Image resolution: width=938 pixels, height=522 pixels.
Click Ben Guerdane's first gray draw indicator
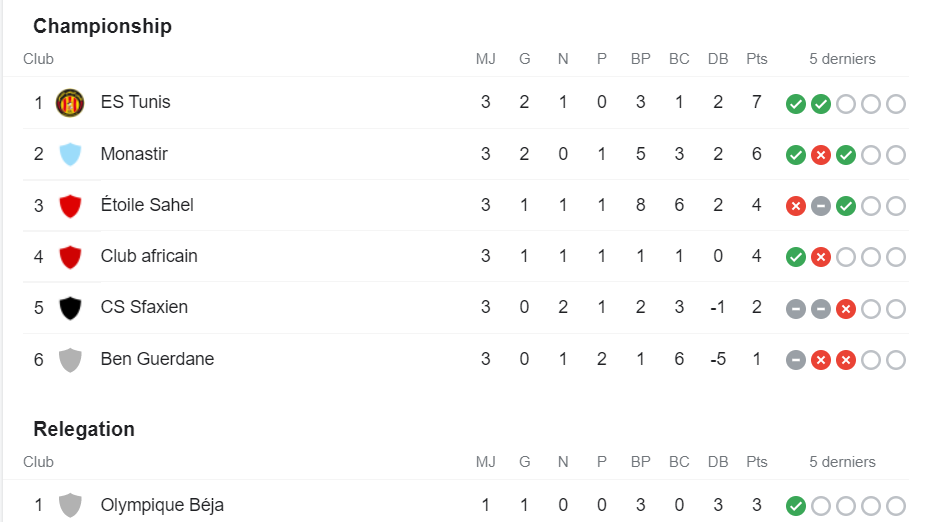pos(796,361)
